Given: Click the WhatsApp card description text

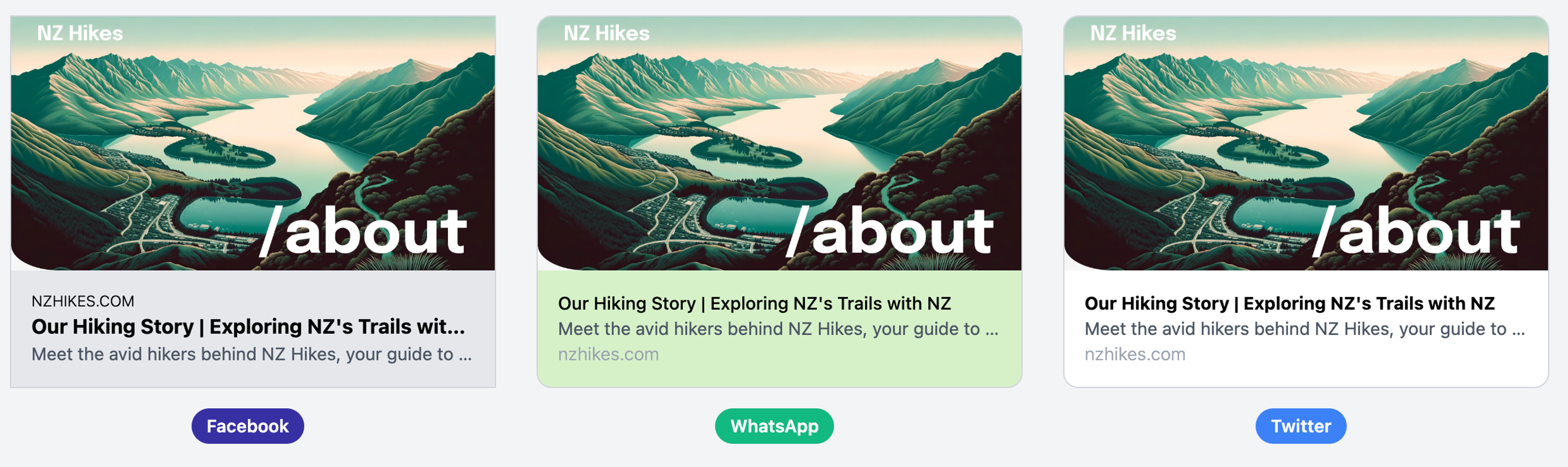Looking at the screenshot, I should click(x=778, y=329).
